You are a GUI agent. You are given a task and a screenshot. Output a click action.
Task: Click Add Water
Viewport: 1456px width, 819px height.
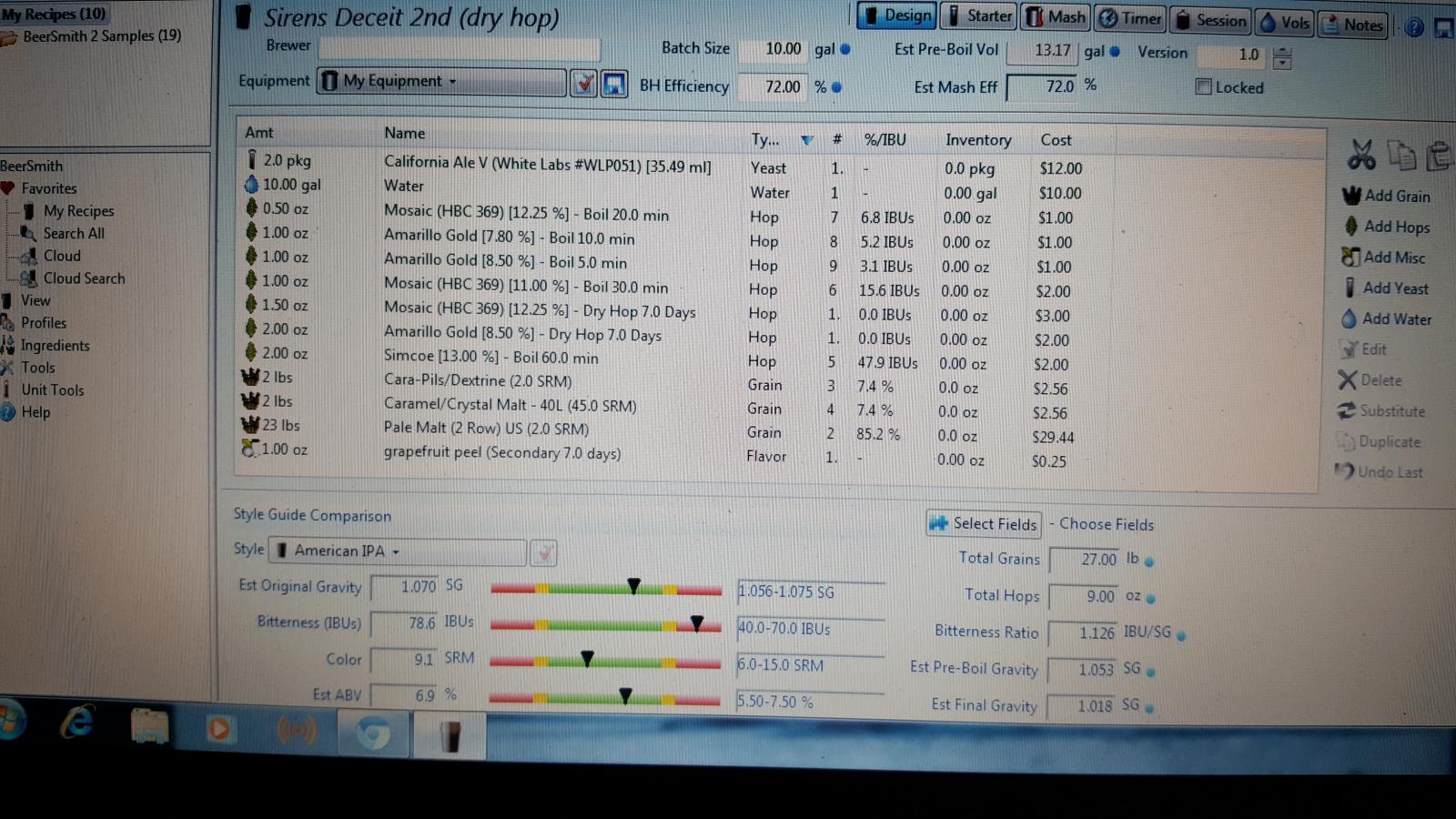1386,319
